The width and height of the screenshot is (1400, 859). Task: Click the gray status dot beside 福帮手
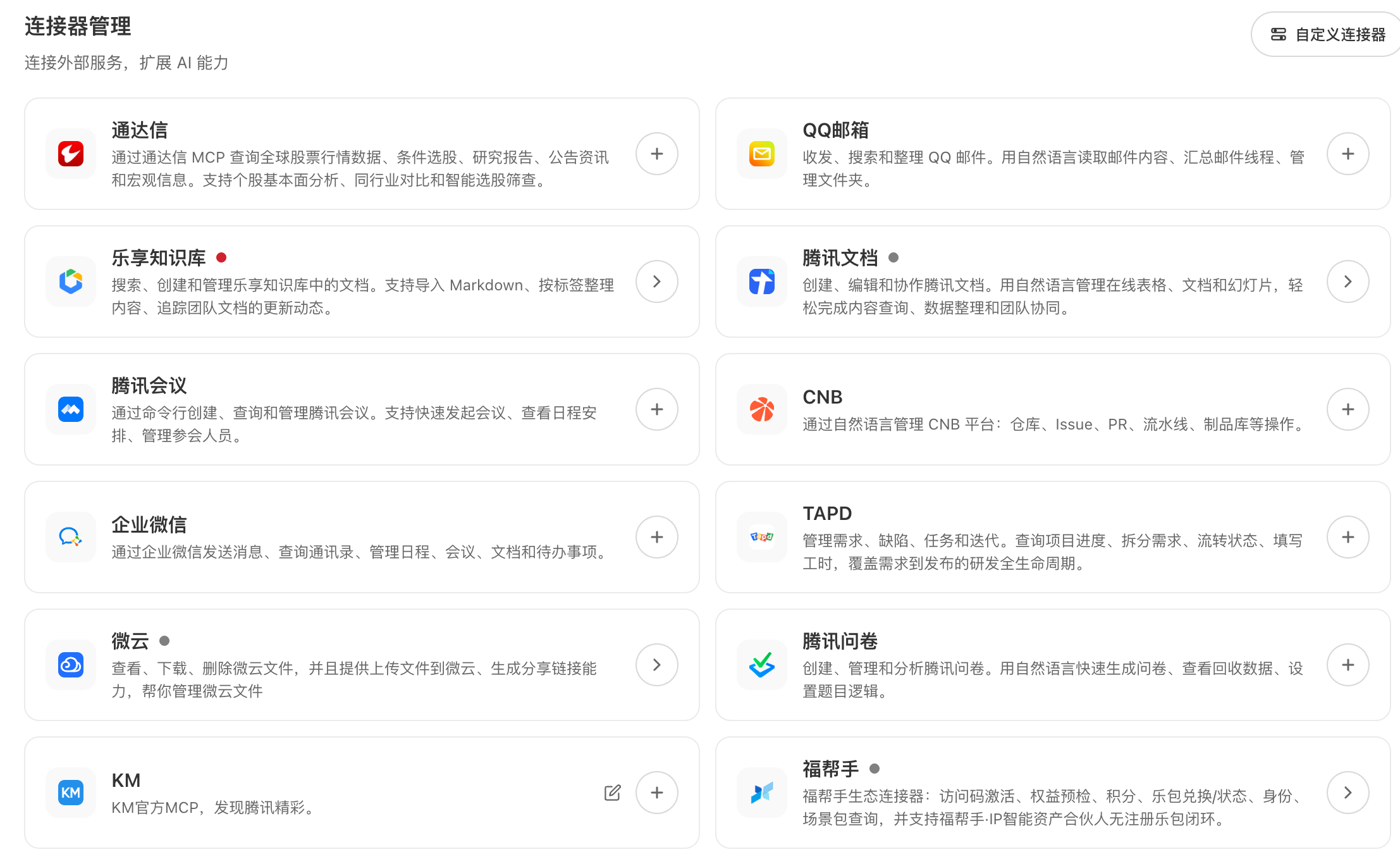(x=875, y=769)
